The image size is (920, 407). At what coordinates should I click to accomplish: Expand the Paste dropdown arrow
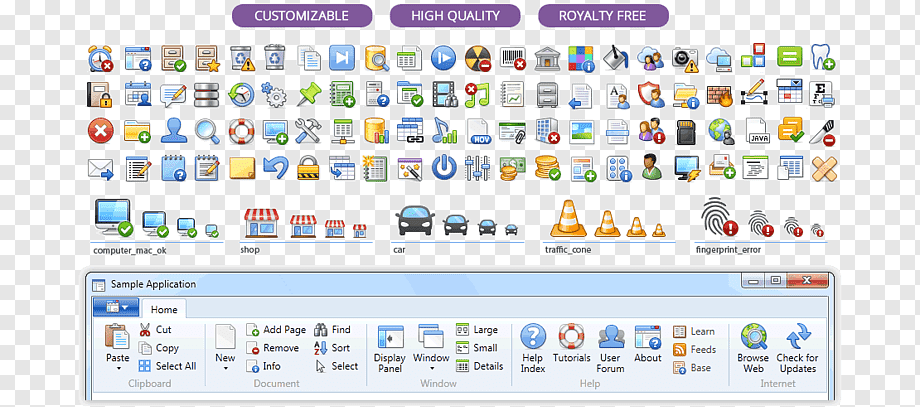click(x=118, y=368)
